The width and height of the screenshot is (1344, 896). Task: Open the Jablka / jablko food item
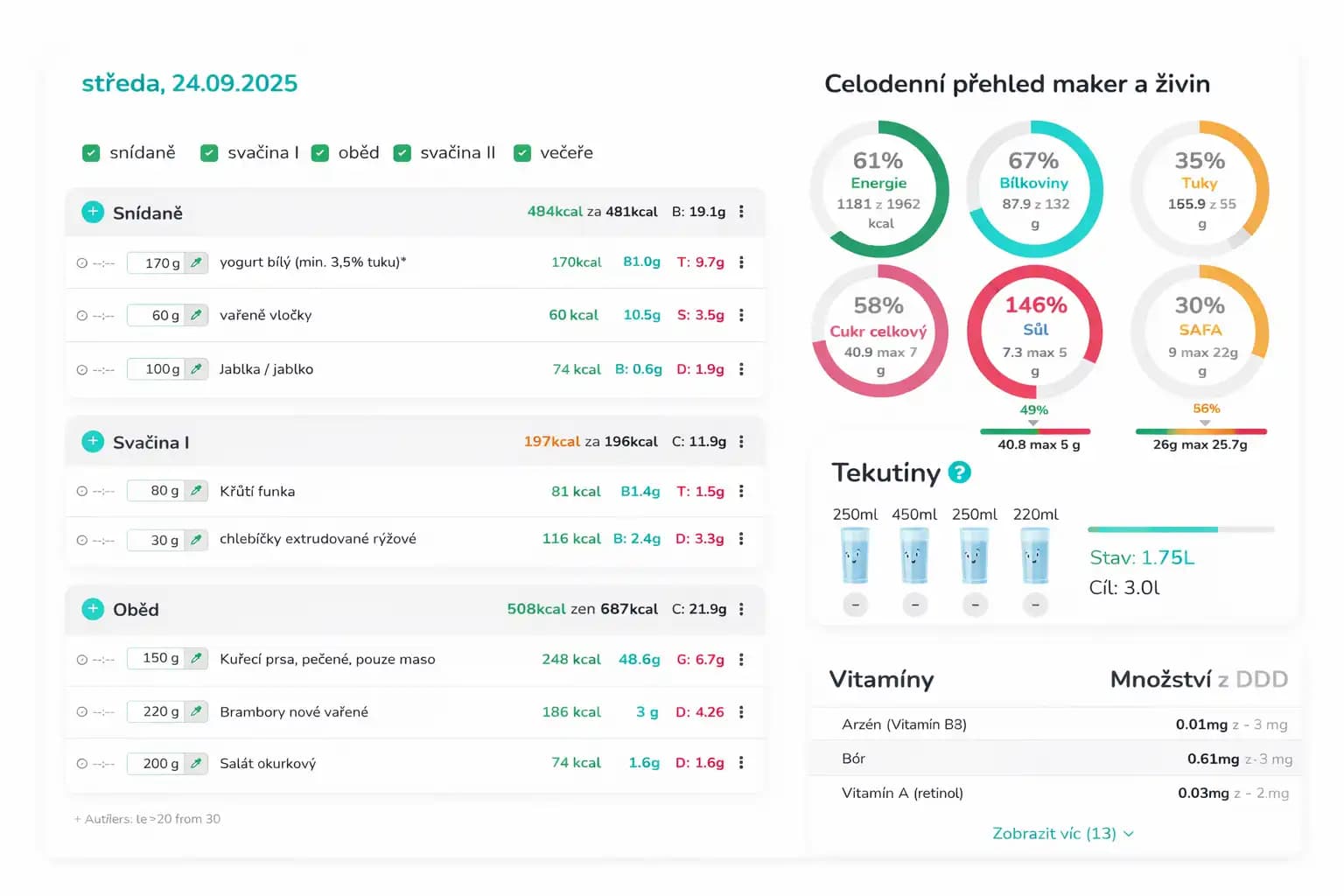266,369
